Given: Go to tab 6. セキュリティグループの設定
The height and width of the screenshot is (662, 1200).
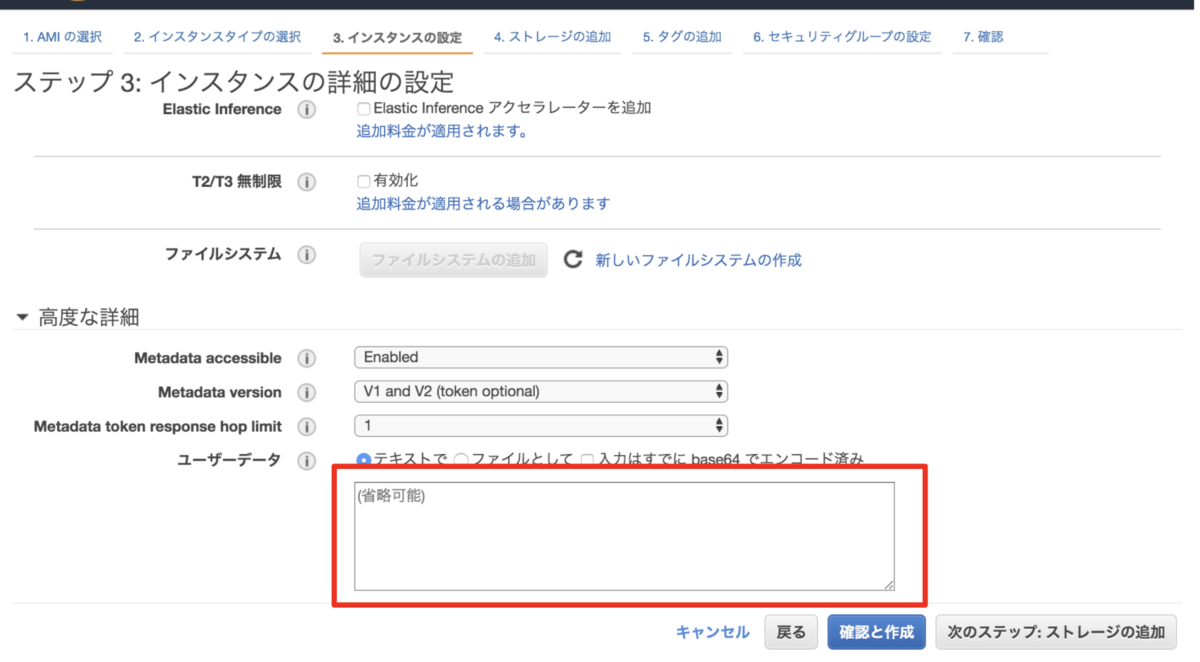Looking at the screenshot, I should coord(842,37).
